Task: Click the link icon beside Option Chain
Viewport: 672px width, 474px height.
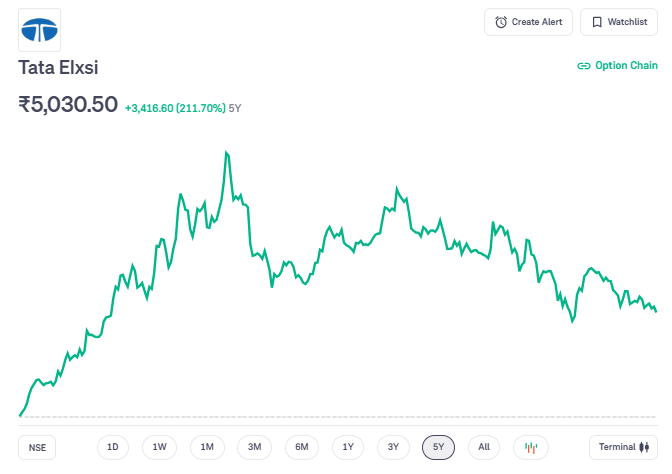Action: click(584, 66)
